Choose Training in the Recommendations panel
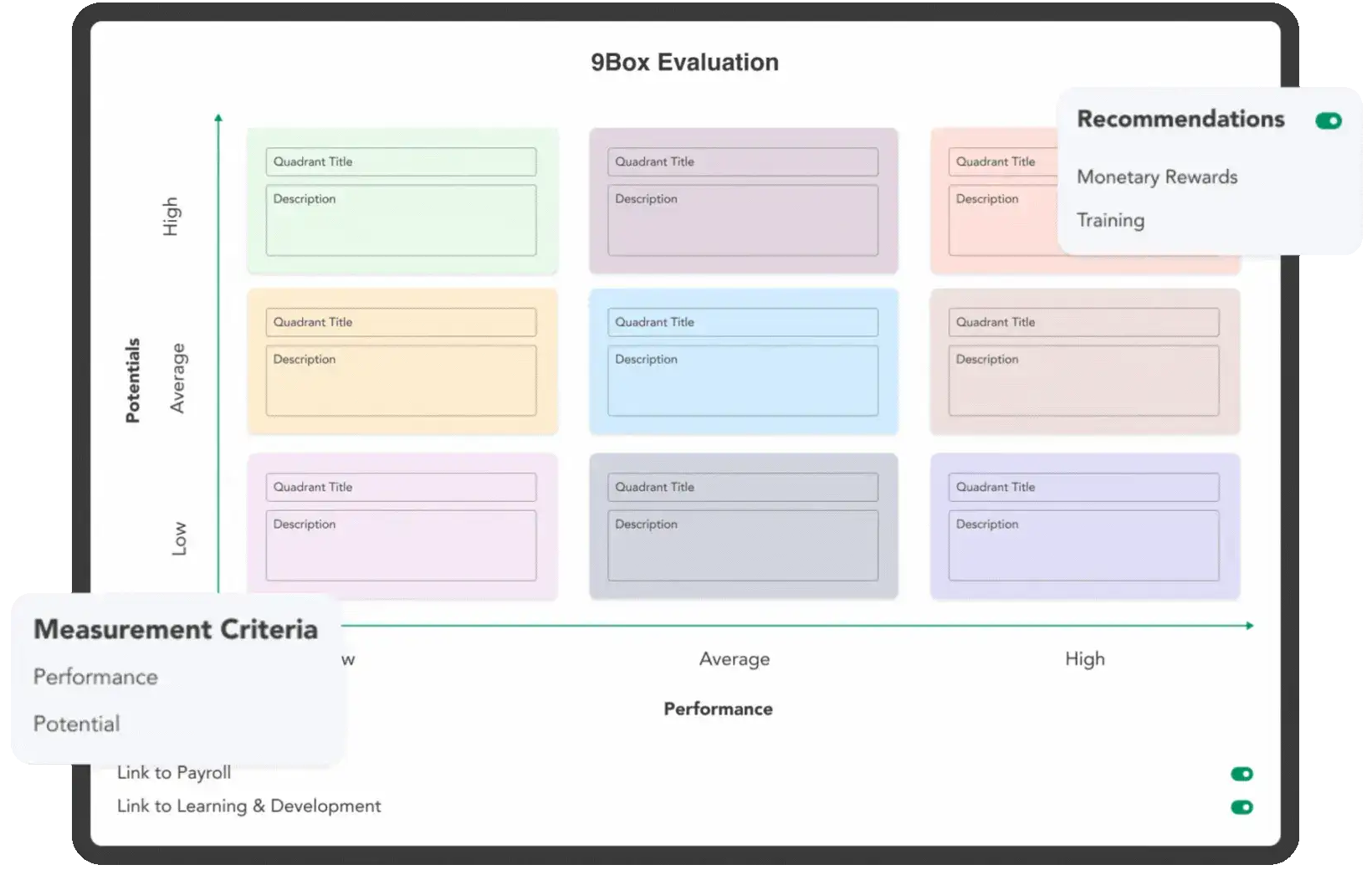The width and height of the screenshot is (1372, 870). click(1110, 221)
